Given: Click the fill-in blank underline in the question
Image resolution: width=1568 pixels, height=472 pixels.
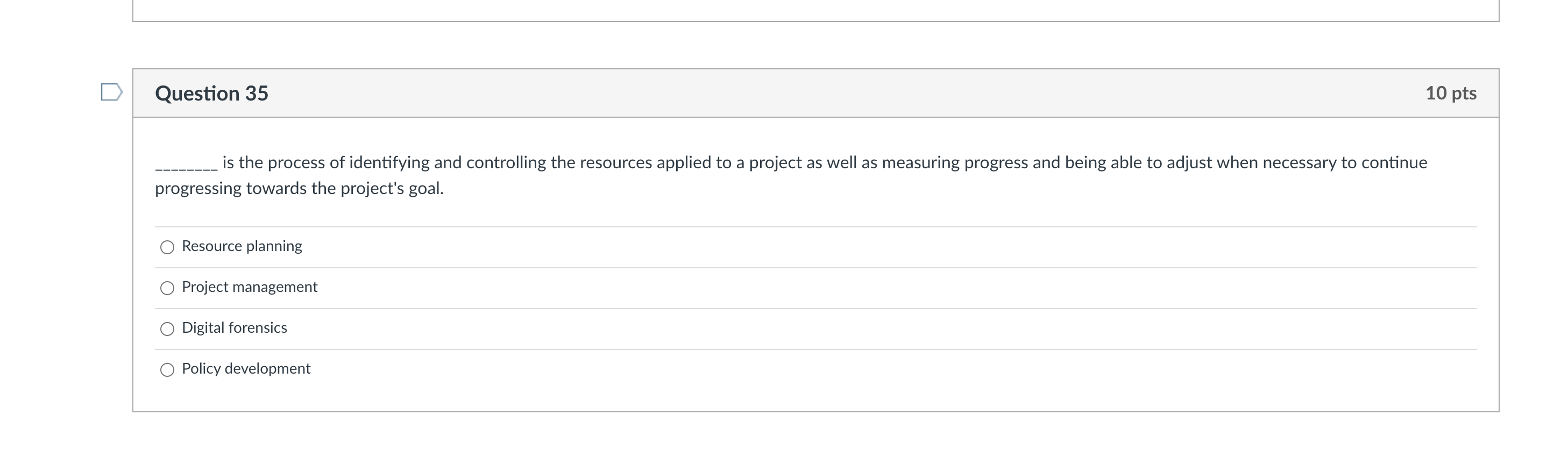Looking at the screenshot, I should click(x=186, y=167).
